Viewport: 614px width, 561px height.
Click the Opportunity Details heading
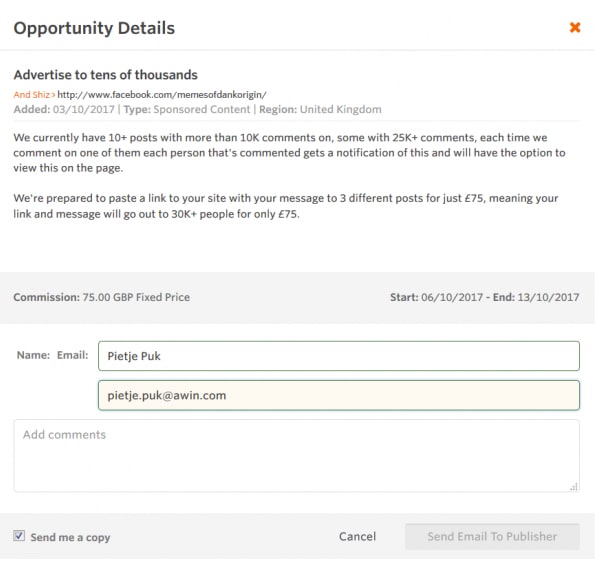tap(94, 28)
